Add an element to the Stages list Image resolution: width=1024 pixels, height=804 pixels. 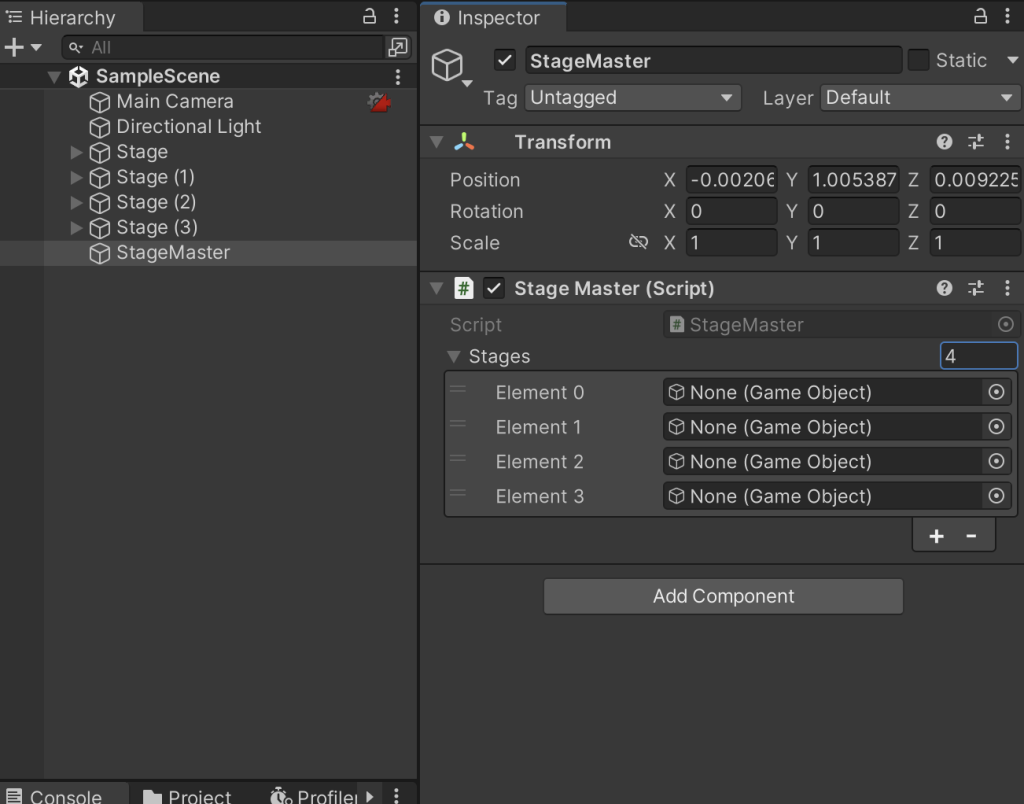(936, 536)
